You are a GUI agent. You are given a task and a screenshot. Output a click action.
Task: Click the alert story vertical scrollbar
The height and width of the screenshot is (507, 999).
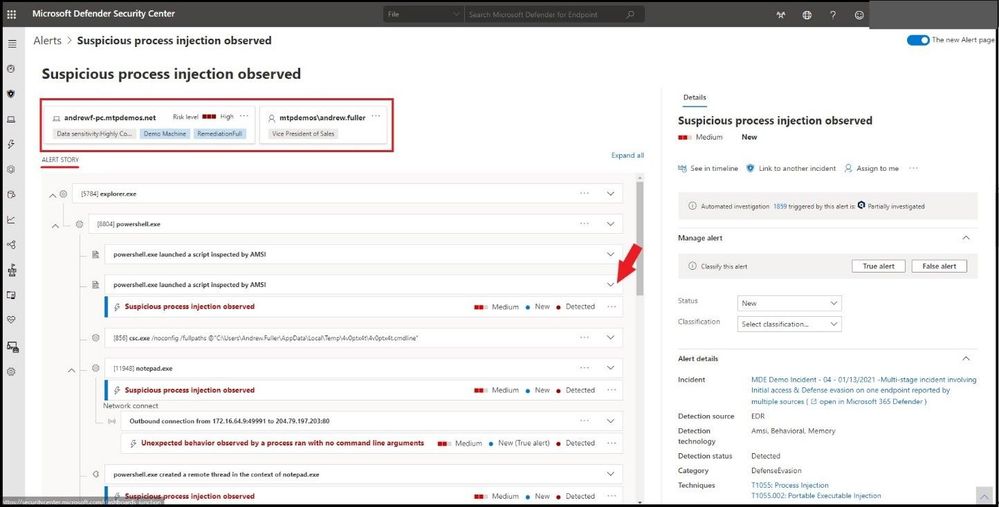coord(640,238)
